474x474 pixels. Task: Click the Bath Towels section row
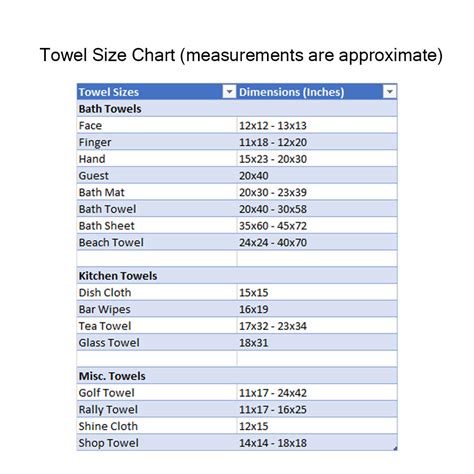237,109
